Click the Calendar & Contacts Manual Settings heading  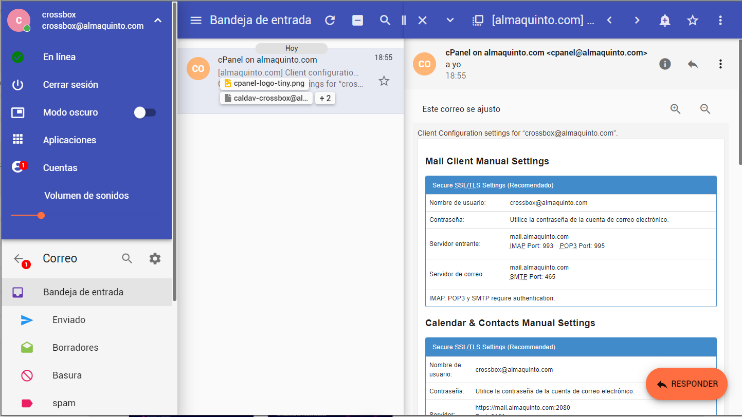click(x=510, y=323)
